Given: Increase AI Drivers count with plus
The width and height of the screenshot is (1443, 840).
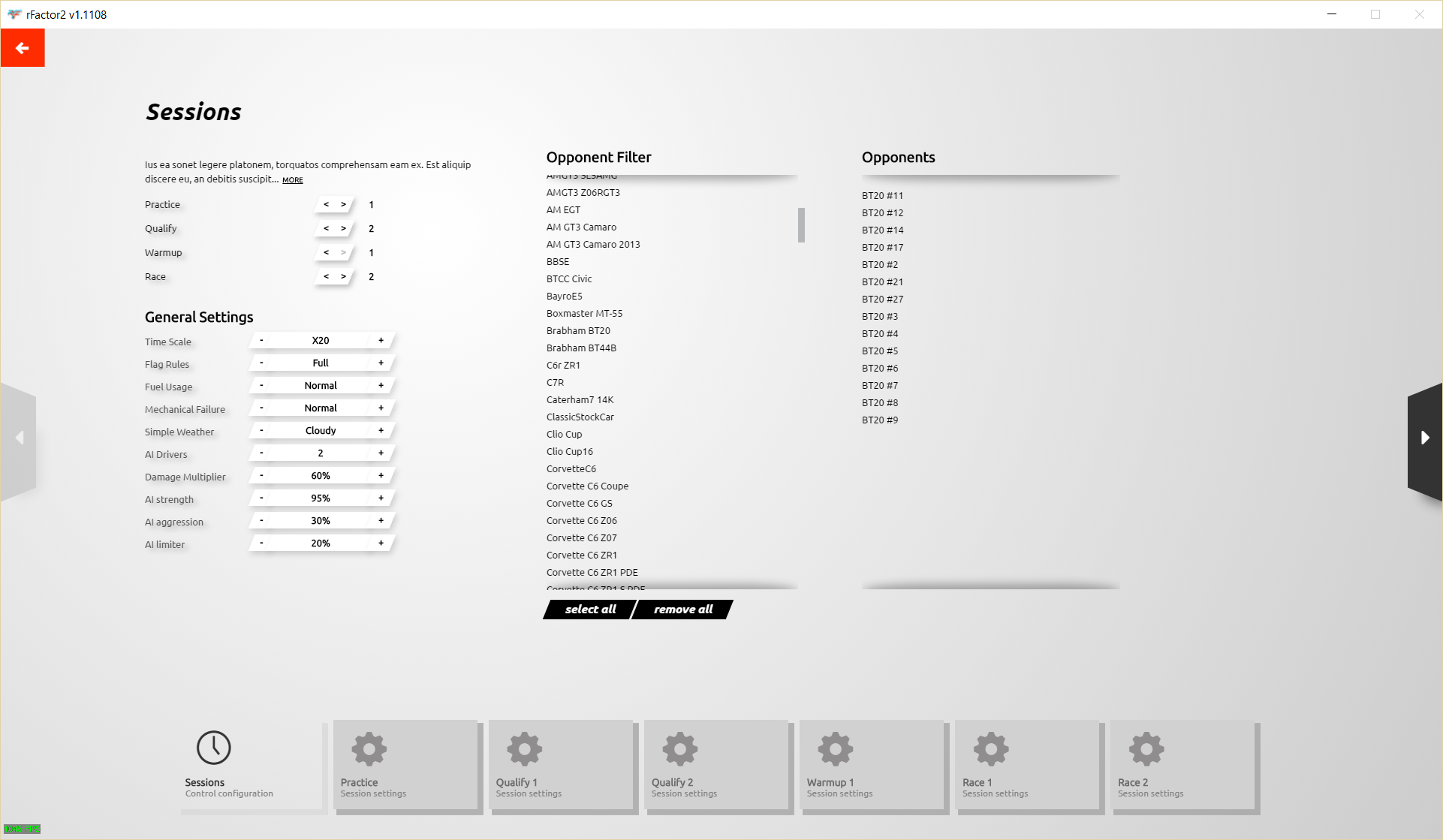Looking at the screenshot, I should [x=381, y=453].
